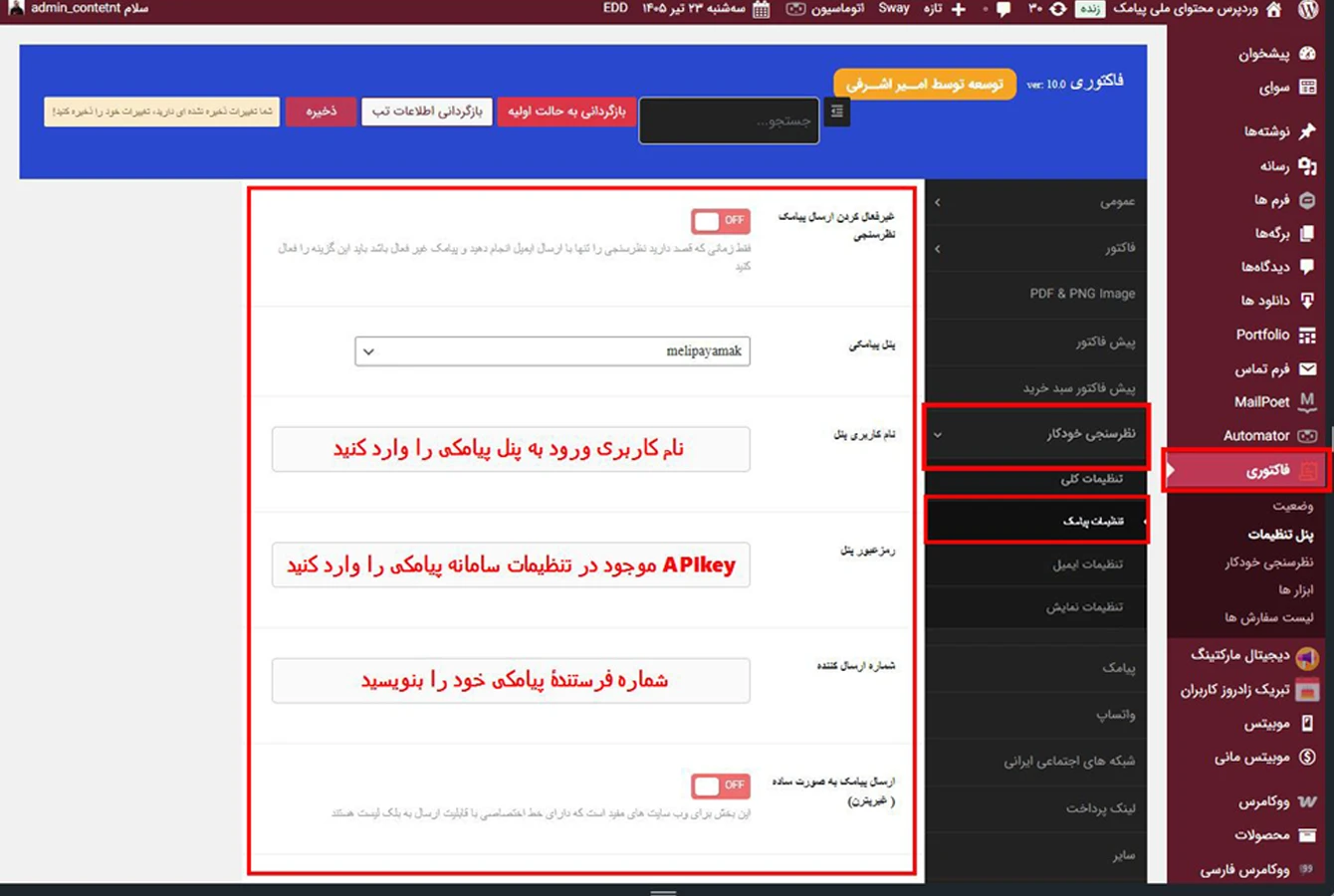The width and height of the screenshot is (1334, 896).
Task: Open the سوای sidebar icon
Action: click(1308, 88)
